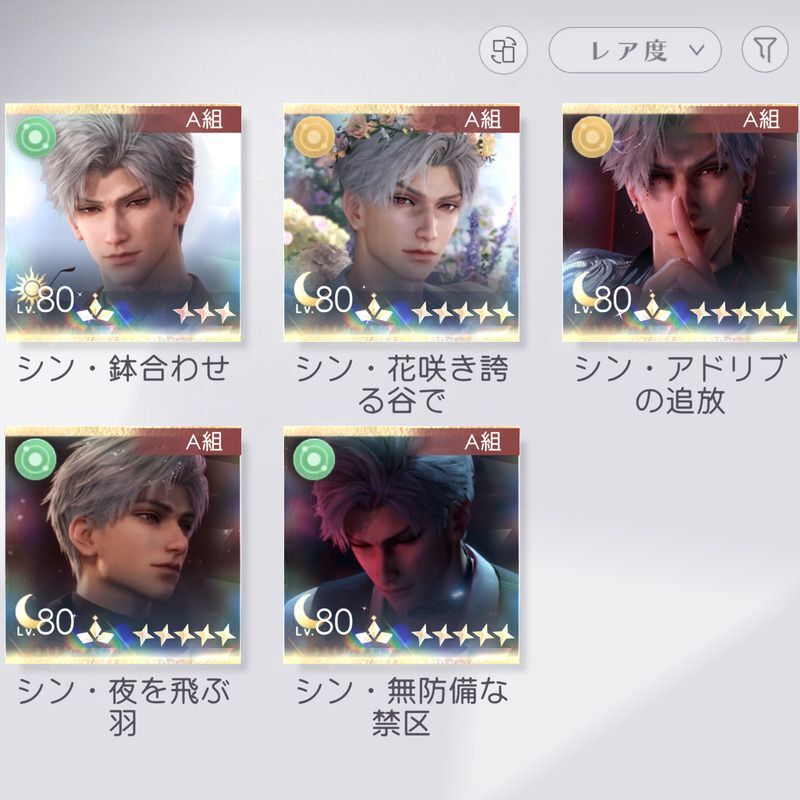Click green stellactrum icon on 鉢合わせ card

[x=35, y=137]
